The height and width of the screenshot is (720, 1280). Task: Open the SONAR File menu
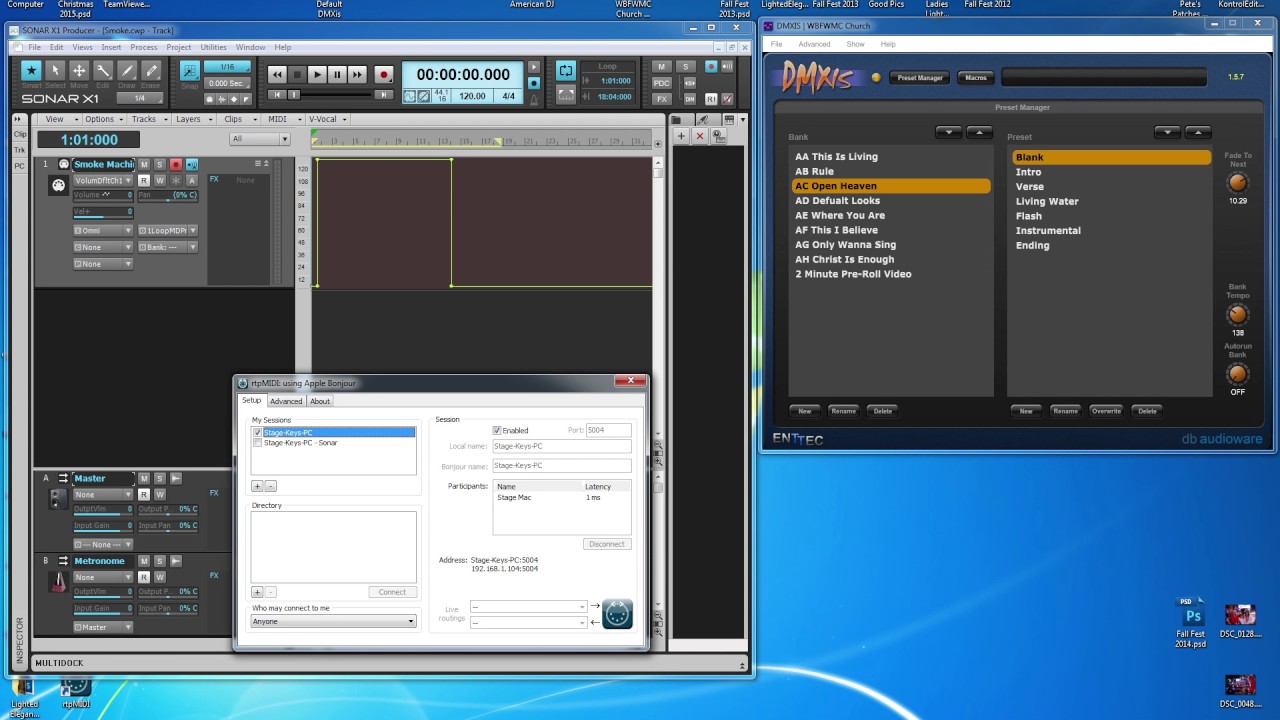click(x=34, y=47)
